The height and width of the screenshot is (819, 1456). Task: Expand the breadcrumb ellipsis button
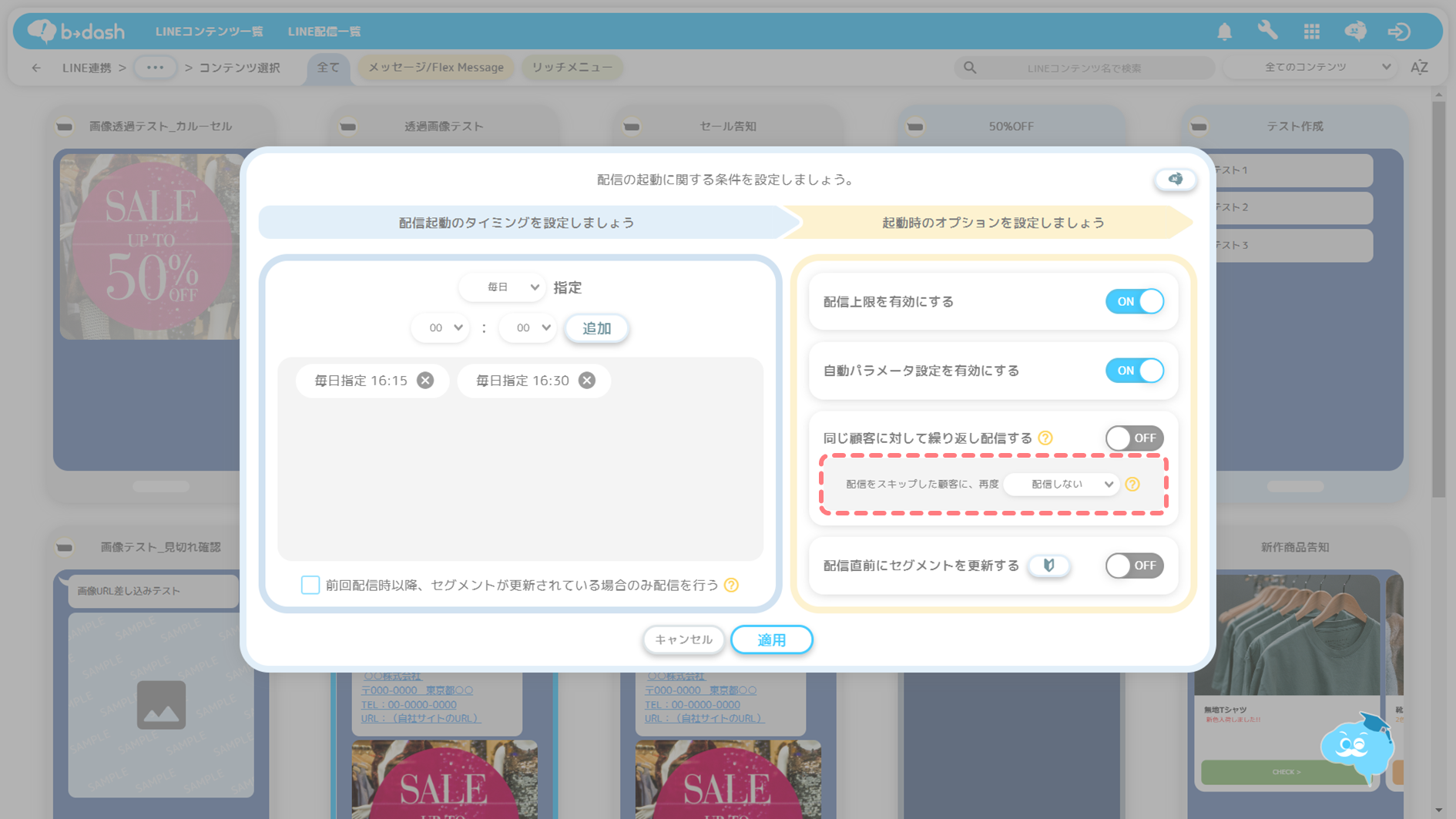click(x=155, y=68)
